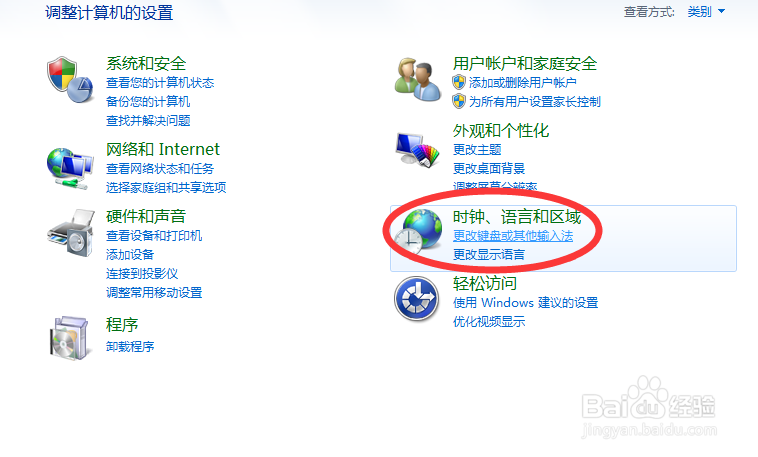Open 连接到投影仪 link
This screenshot has height=457, width=758.
[142, 274]
